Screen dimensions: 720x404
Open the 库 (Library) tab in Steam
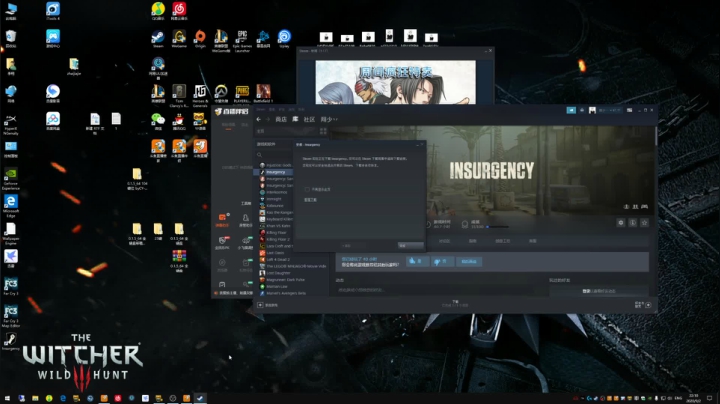tap(295, 119)
